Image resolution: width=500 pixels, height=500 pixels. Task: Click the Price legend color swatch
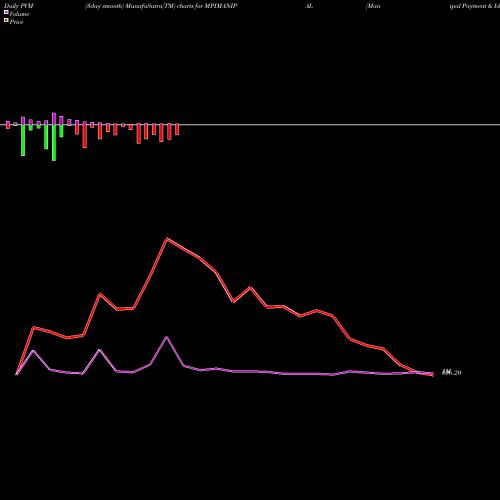coord(6,21)
